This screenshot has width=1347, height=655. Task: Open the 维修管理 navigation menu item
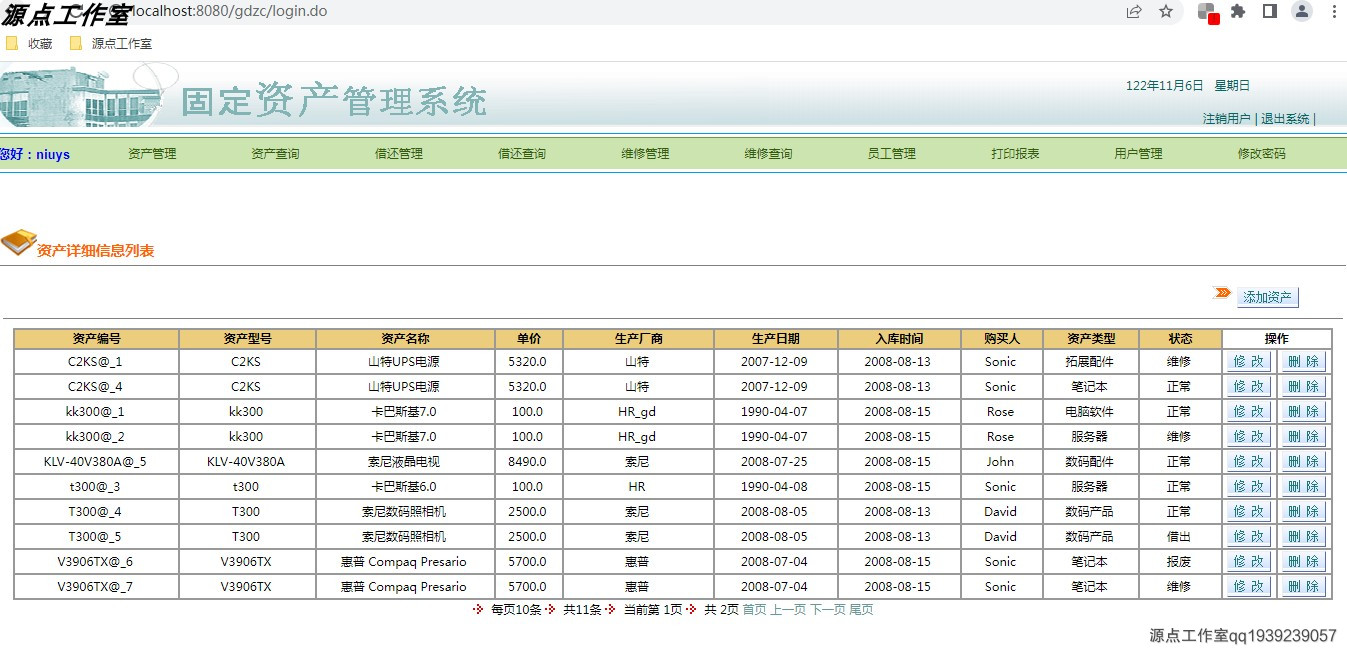point(645,153)
